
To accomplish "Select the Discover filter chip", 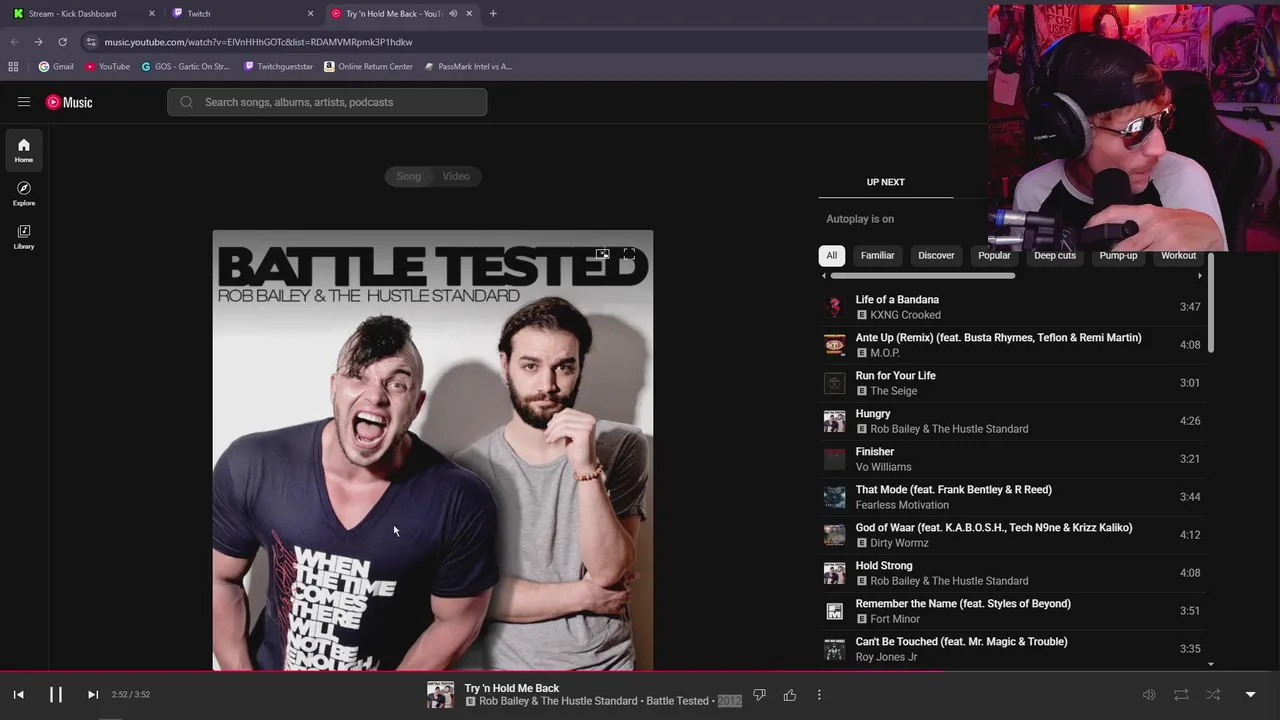I will click(x=936, y=255).
